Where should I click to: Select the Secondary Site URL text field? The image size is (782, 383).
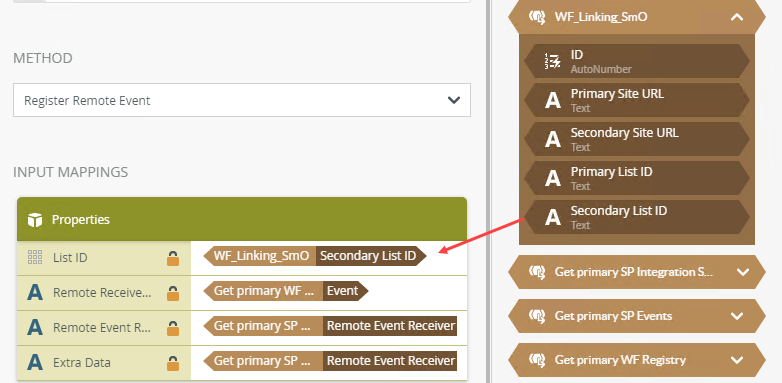[637, 139]
